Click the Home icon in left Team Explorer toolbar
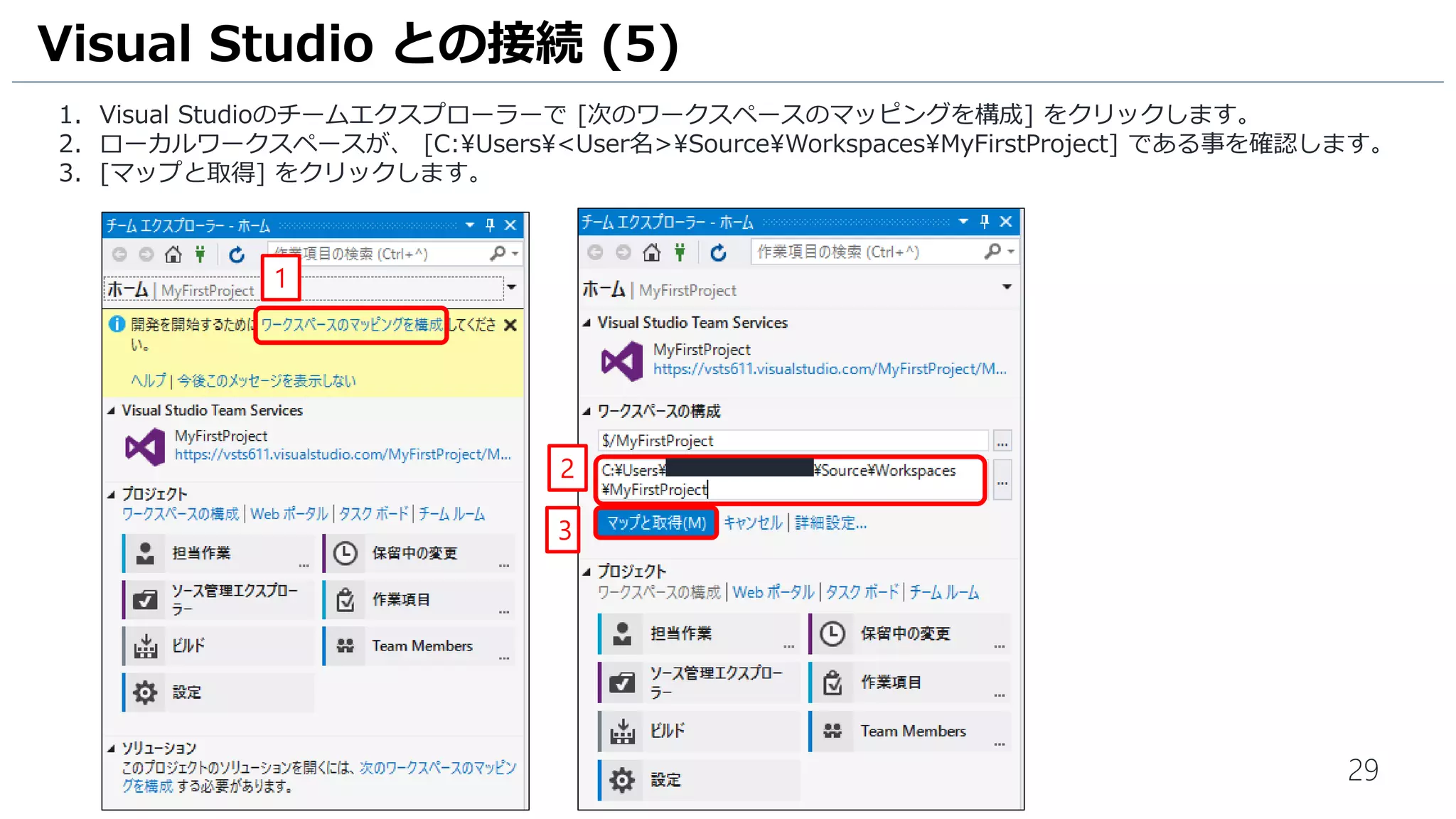The width and height of the screenshot is (1456, 819). (x=173, y=254)
